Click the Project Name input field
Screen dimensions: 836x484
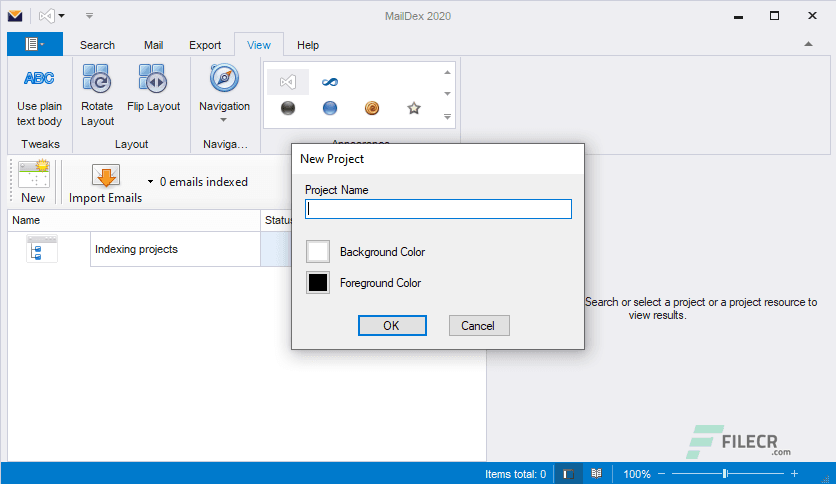(438, 209)
